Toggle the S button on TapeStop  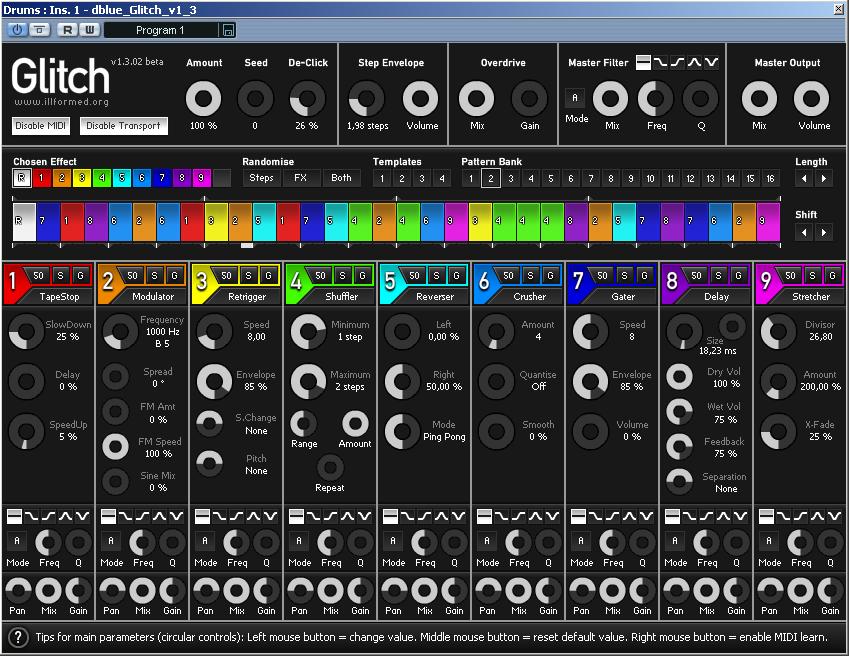pyautogui.click(x=60, y=275)
